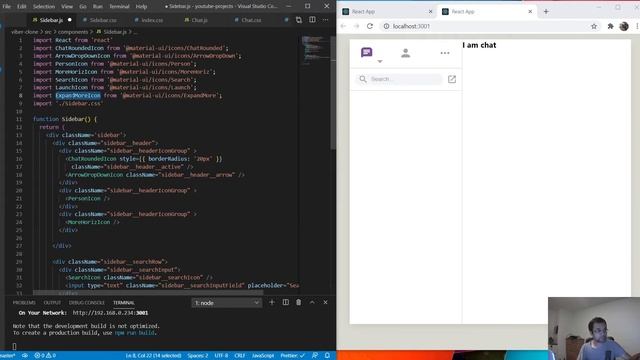The width and height of the screenshot is (640, 360).
Task: Open the browser Extensions puzzle icon
Action: 611,26
